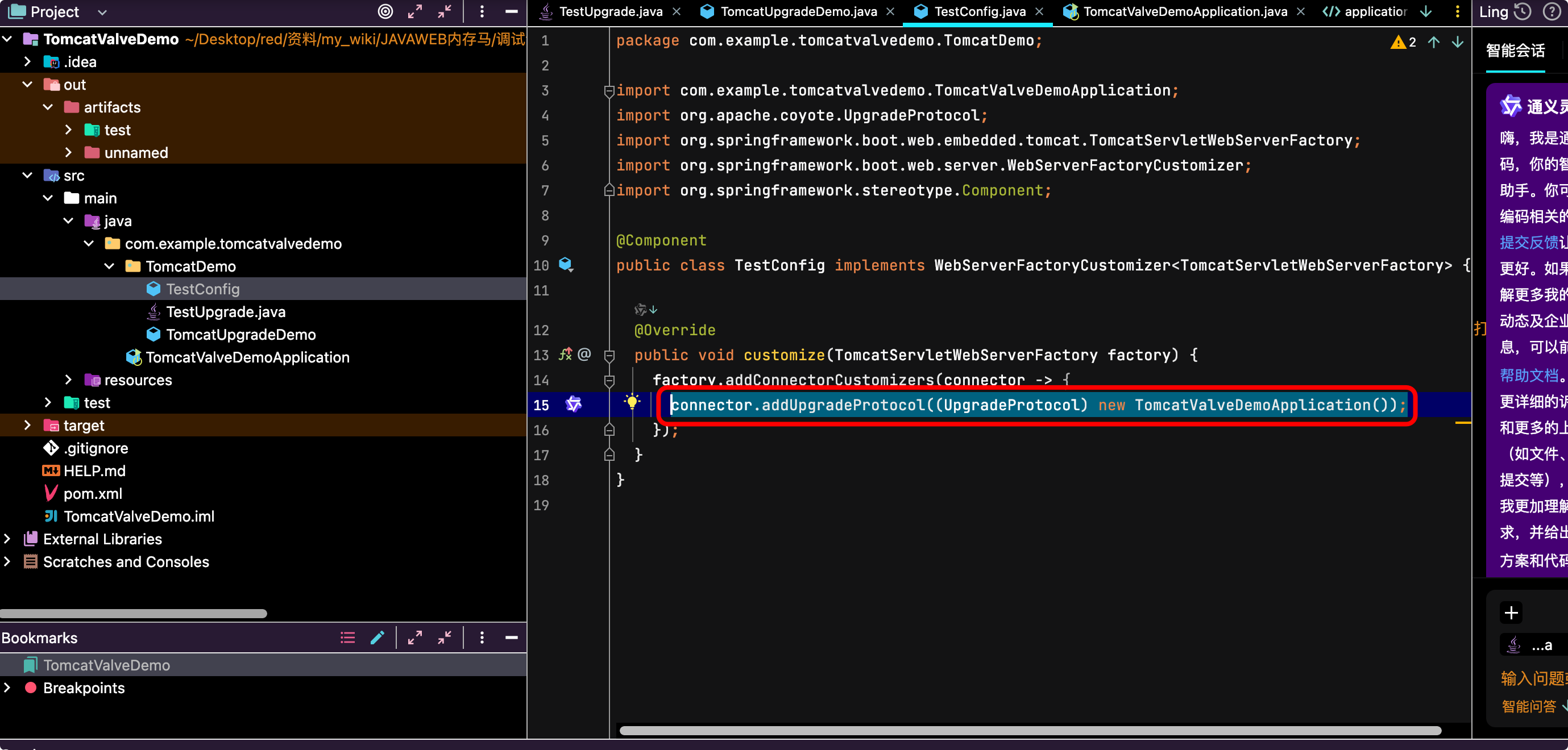Collapse all in Project panel

click(445, 11)
